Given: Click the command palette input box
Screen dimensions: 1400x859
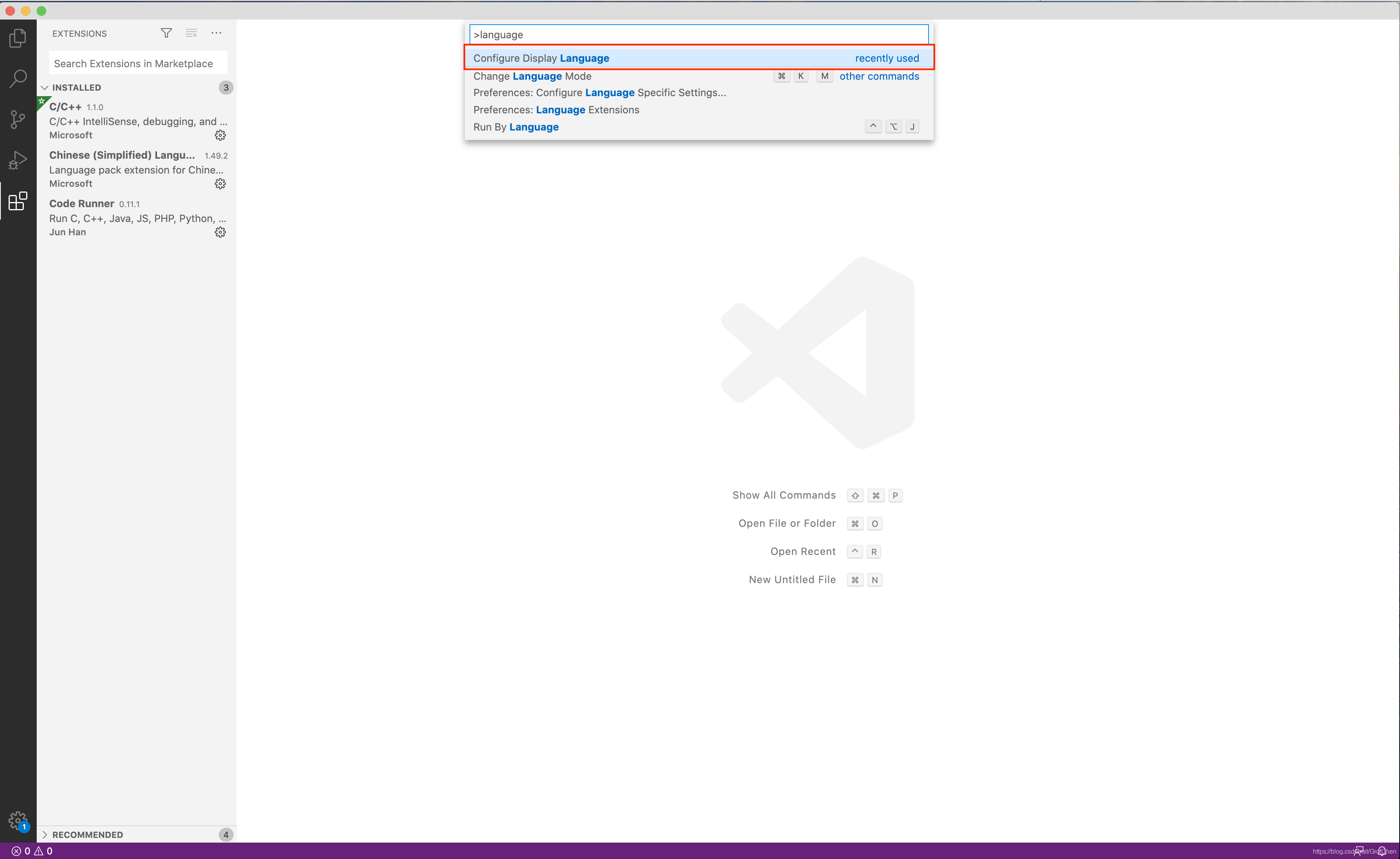Looking at the screenshot, I should (x=698, y=35).
